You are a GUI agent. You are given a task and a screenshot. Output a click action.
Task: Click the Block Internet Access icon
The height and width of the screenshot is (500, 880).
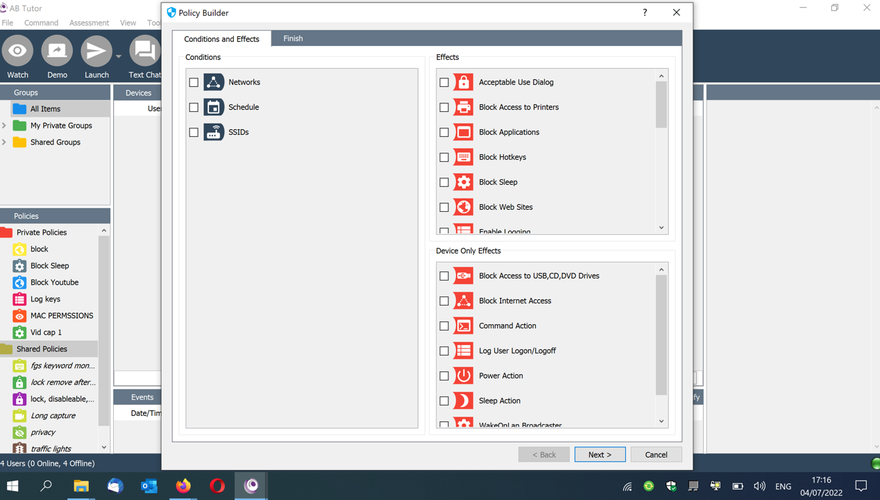click(464, 301)
